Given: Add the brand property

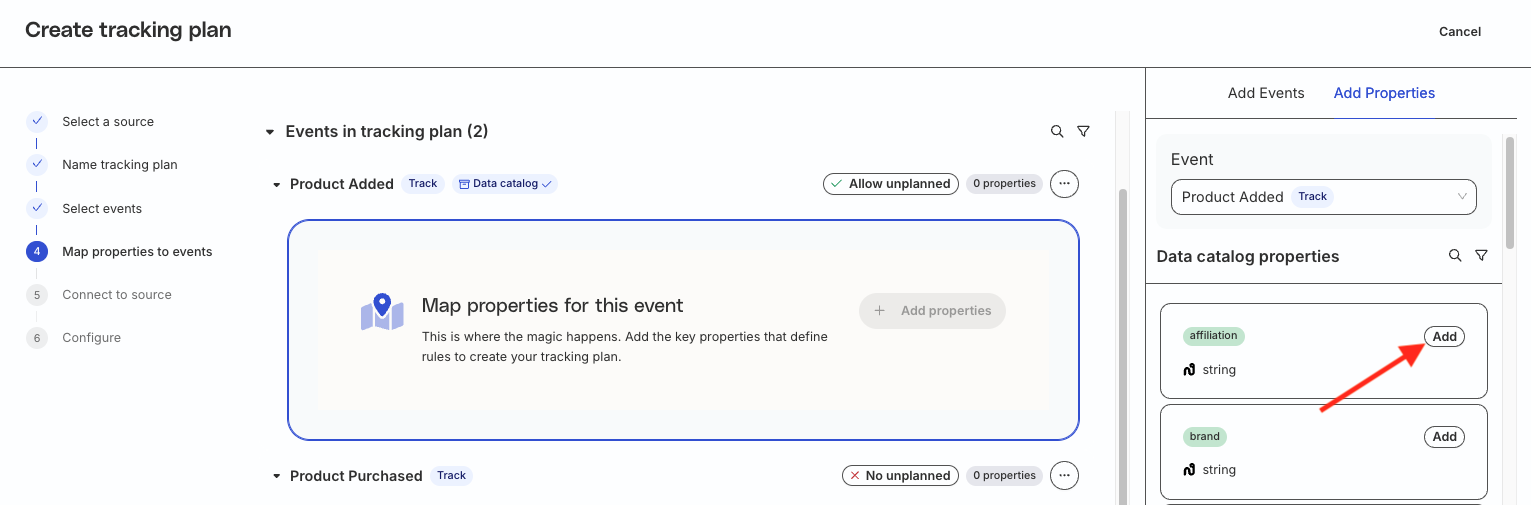Looking at the screenshot, I should [1444, 437].
